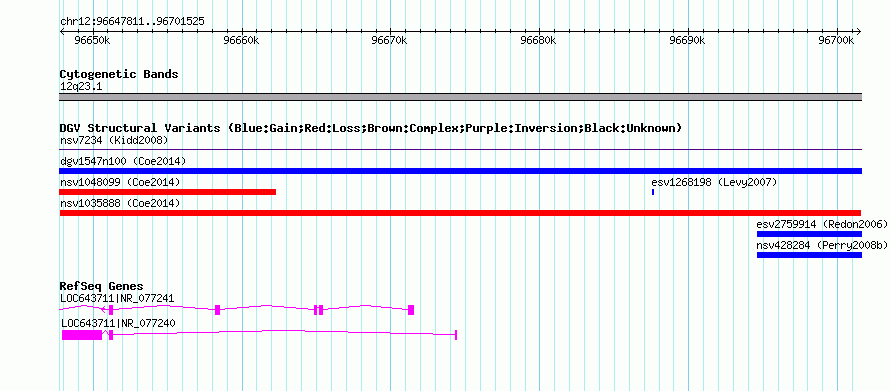890x391 pixels.
Task: Click the rightmost exon of NR_077241
Action: tap(411, 310)
